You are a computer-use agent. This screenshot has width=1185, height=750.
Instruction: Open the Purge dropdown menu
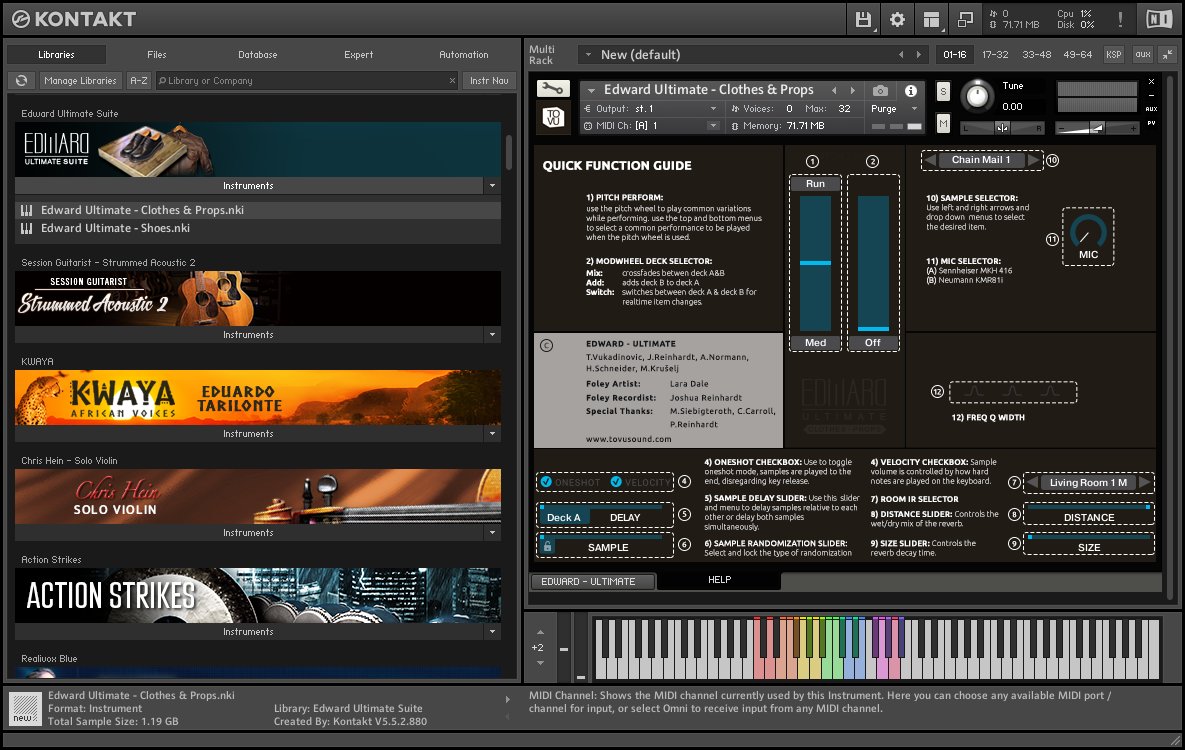[896, 109]
